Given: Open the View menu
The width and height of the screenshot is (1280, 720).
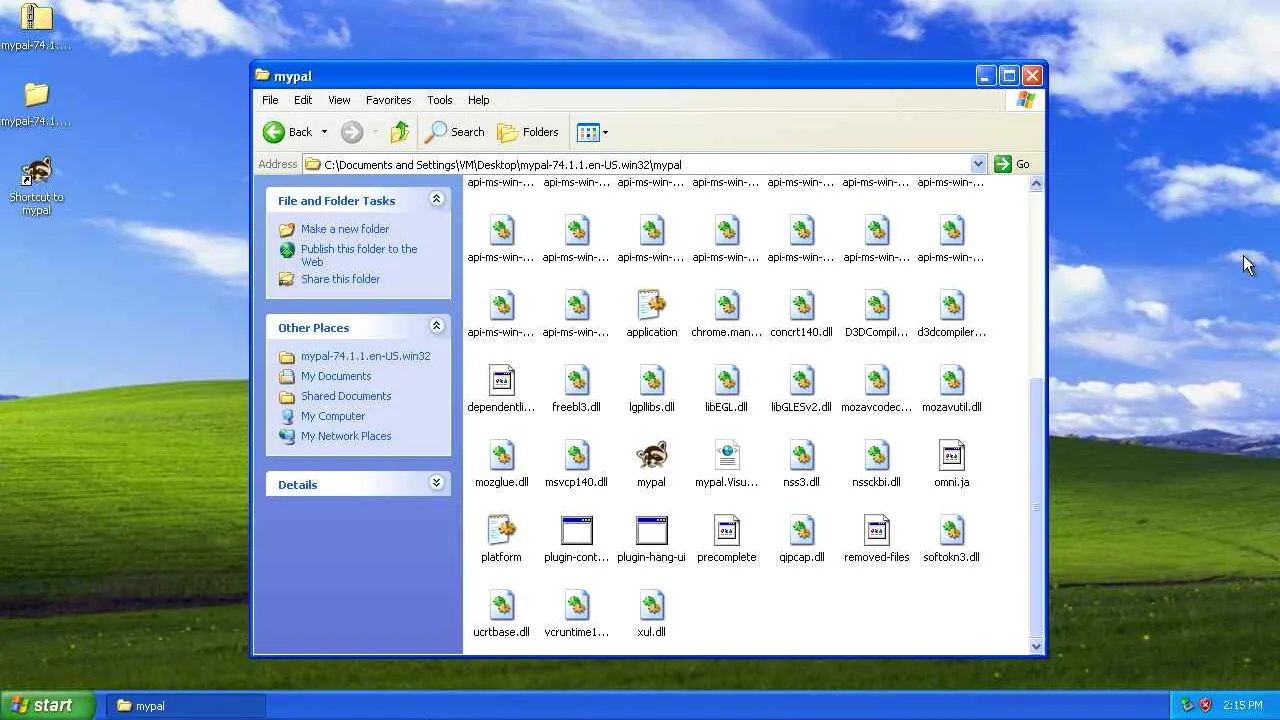Looking at the screenshot, I should 339,100.
